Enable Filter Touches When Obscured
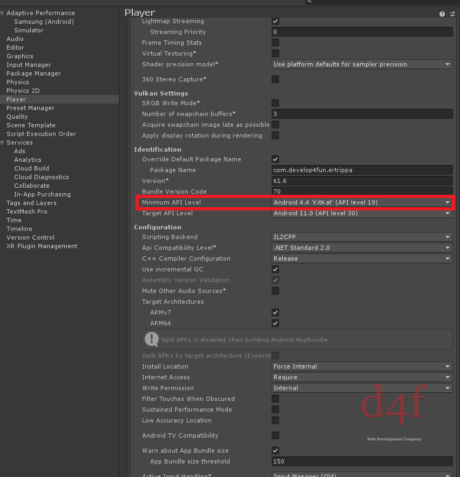 (x=275, y=399)
